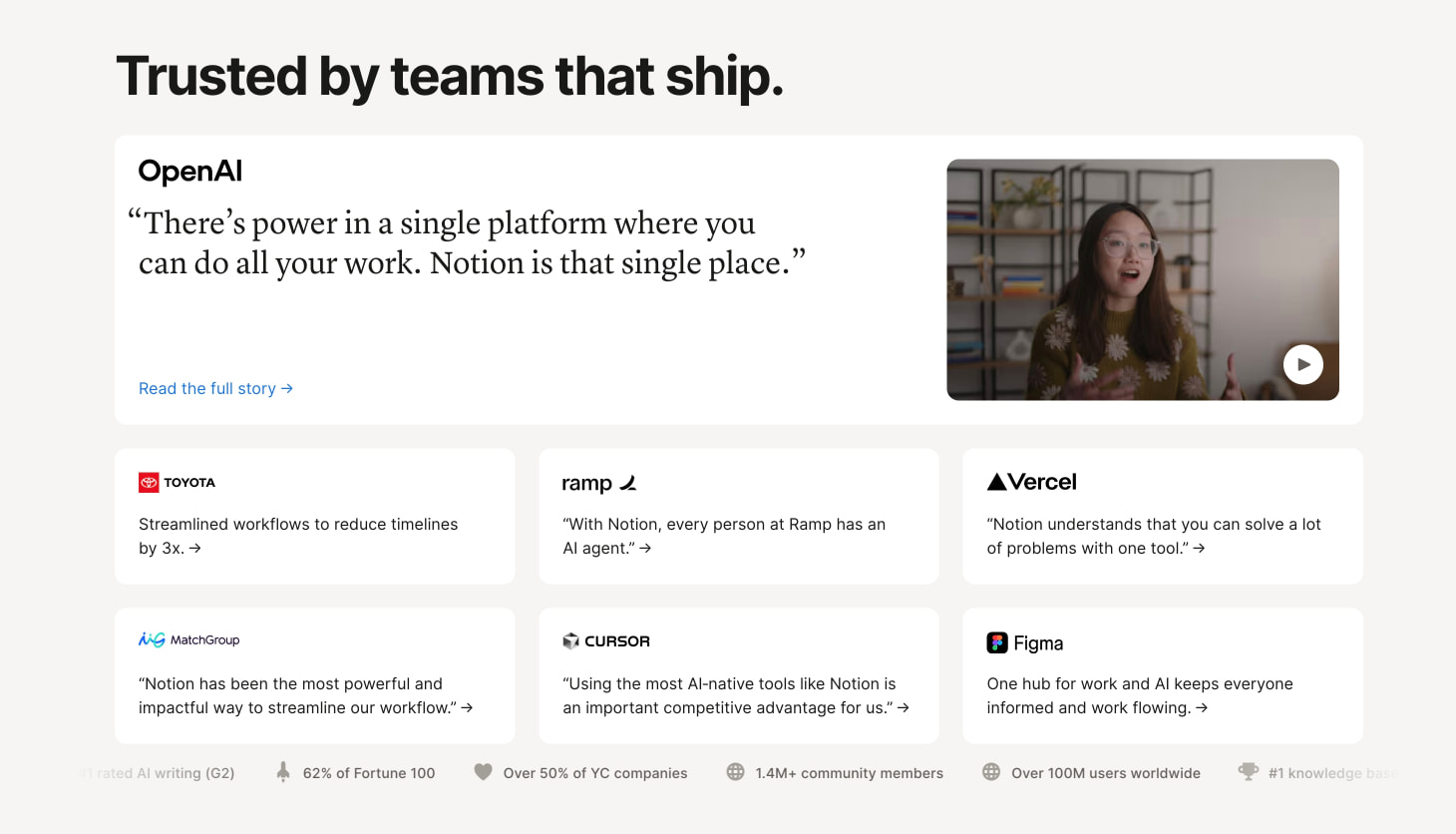Click the Figma logo icon

click(x=997, y=642)
